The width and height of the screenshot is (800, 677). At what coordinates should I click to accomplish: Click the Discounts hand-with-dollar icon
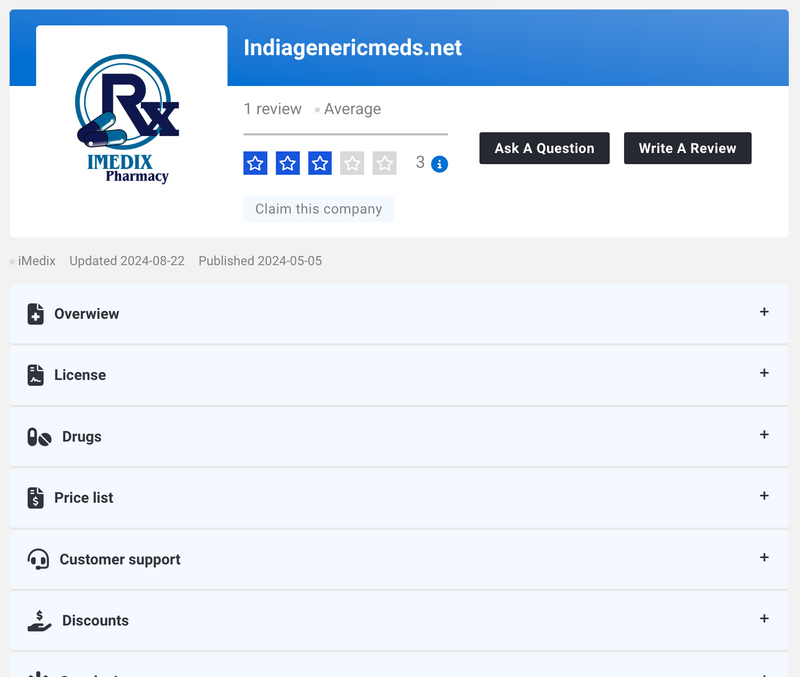39,621
